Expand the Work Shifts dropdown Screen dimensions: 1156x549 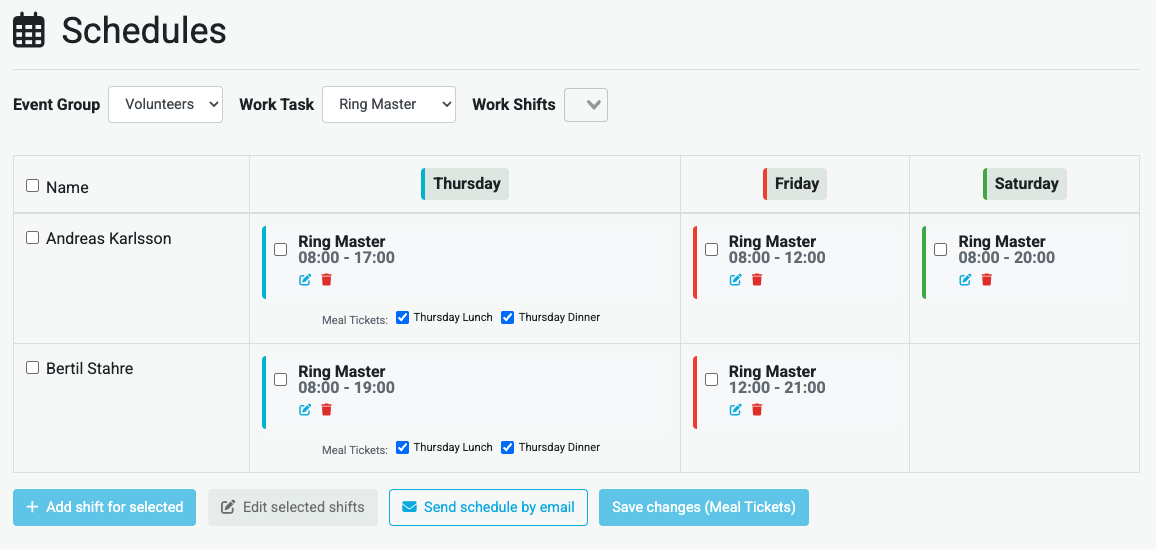[586, 104]
